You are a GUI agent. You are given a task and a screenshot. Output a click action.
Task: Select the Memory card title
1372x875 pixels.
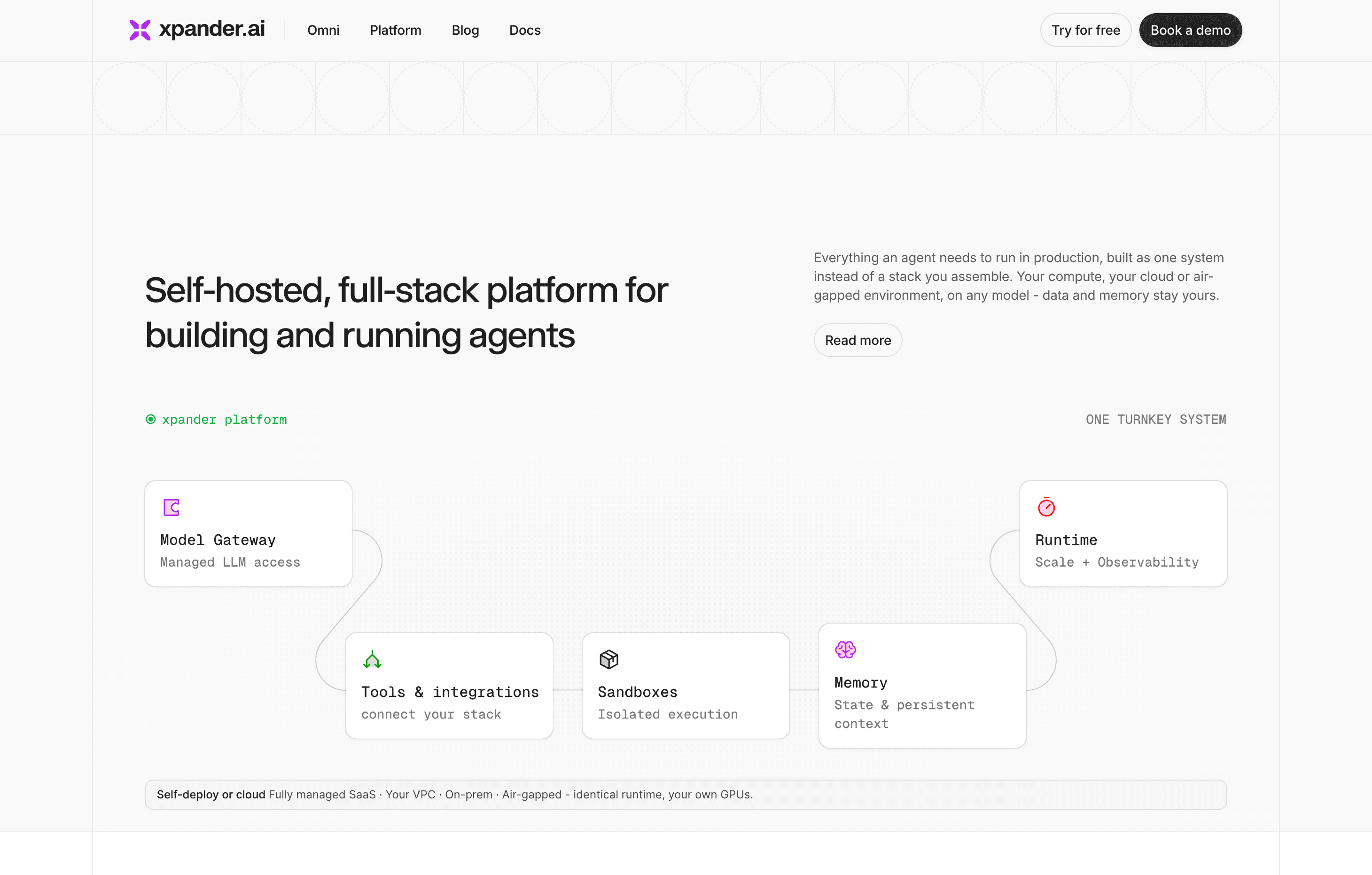(x=860, y=682)
